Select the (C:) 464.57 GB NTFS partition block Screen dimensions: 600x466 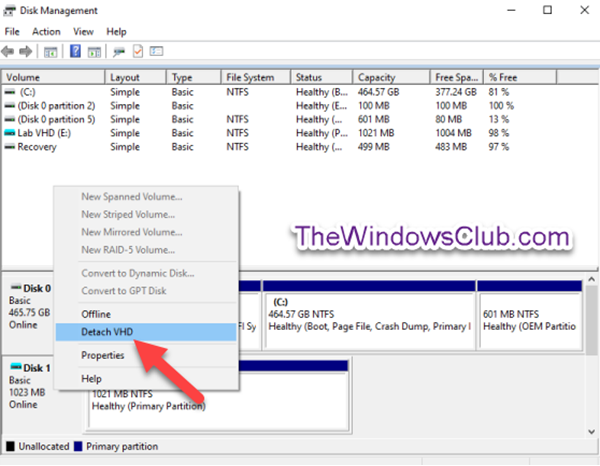coord(368,313)
